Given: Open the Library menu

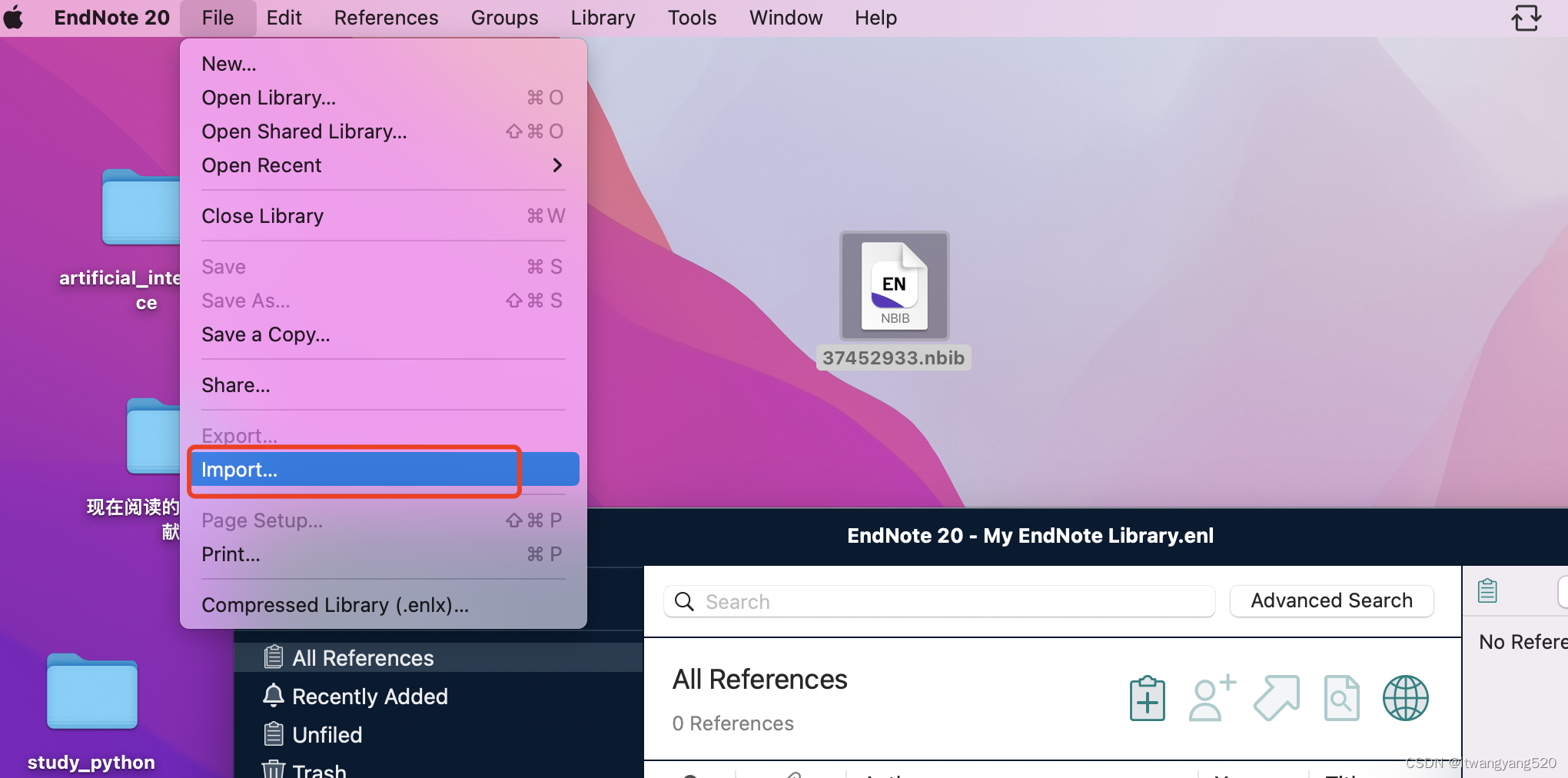Looking at the screenshot, I should tap(603, 18).
